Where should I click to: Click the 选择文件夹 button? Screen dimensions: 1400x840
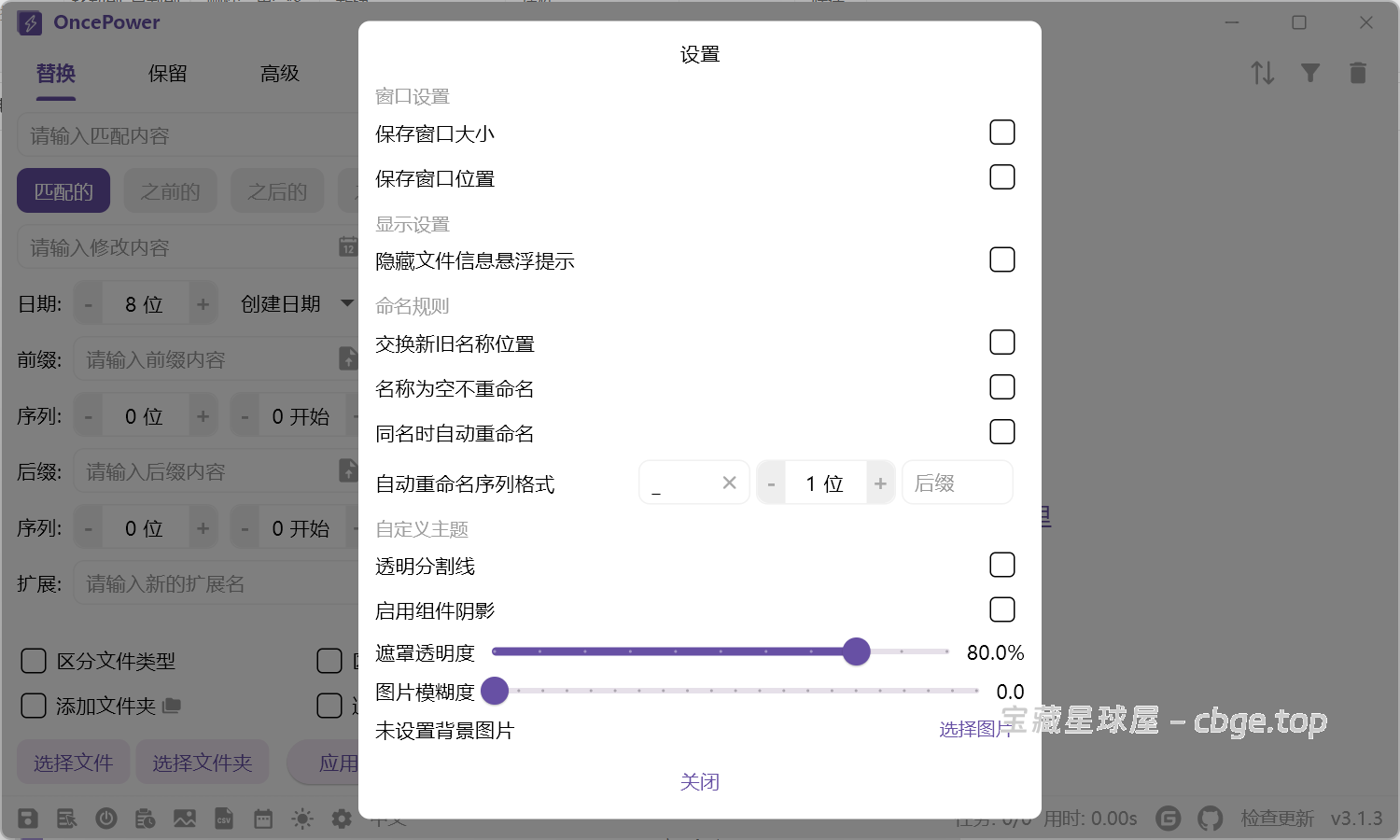tap(203, 763)
